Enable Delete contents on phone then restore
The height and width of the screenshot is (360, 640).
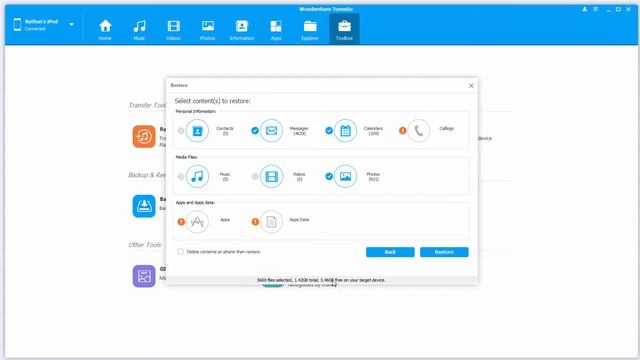pyautogui.click(x=180, y=251)
